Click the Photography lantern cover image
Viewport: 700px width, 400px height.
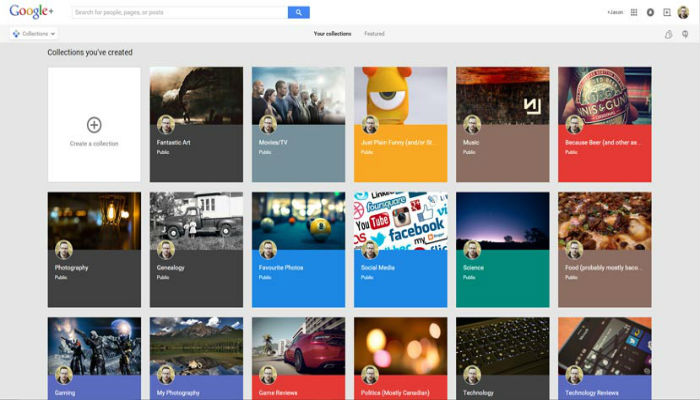pos(94,221)
